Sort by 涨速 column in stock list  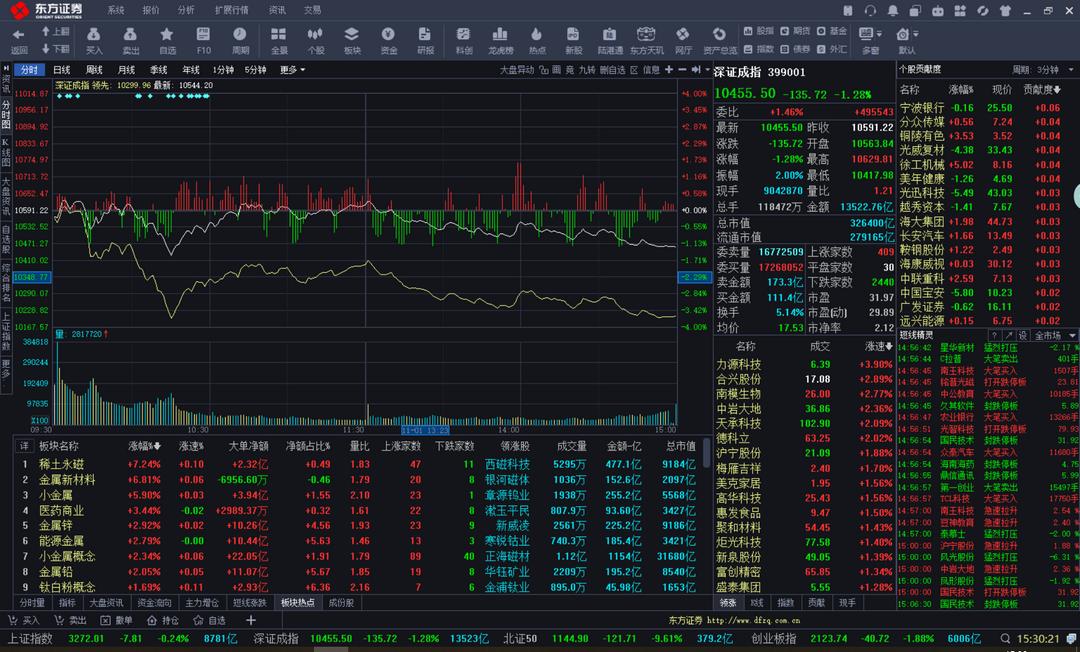tap(878, 346)
